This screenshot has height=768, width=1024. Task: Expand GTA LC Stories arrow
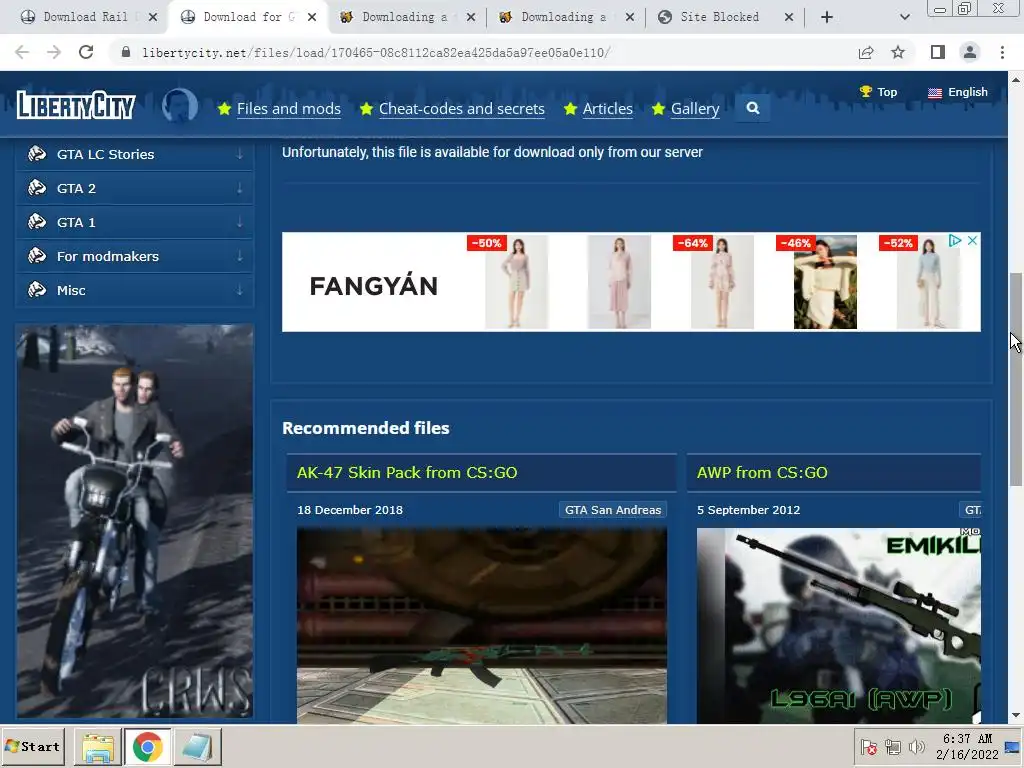[x=240, y=153]
